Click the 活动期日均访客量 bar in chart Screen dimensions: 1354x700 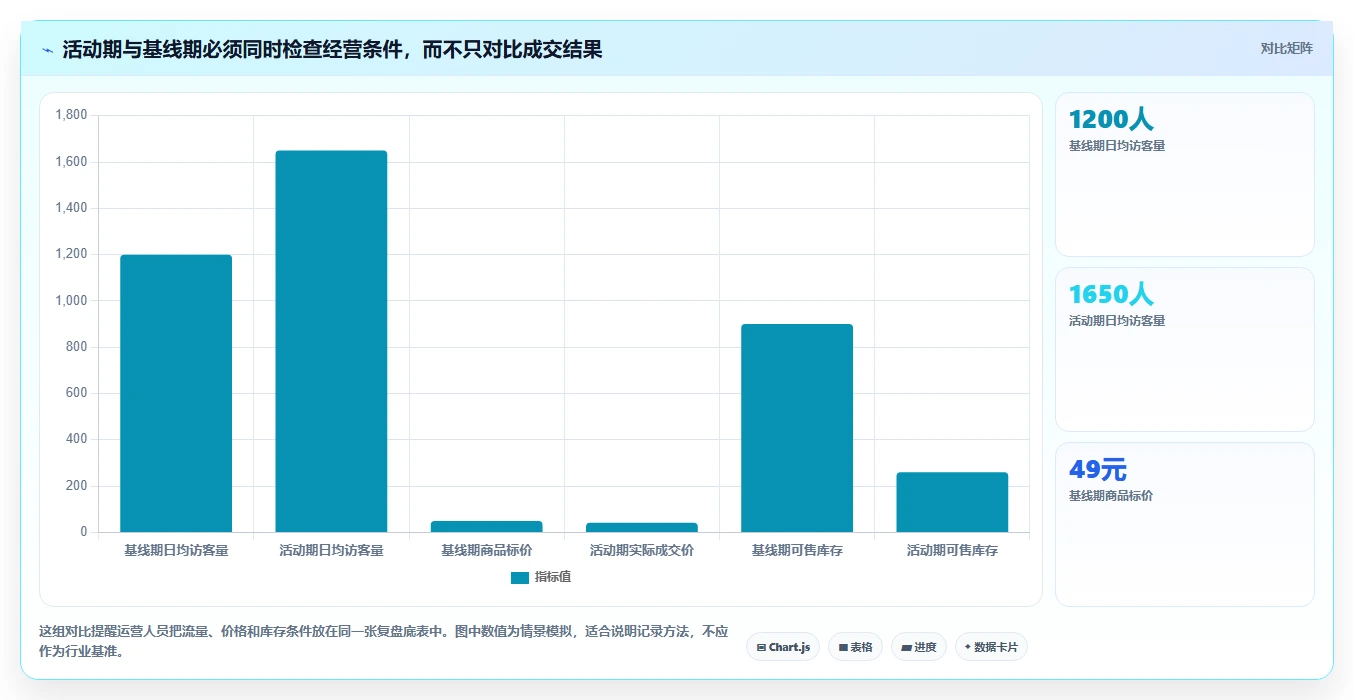pyautogui.click(x=331, y=341)
